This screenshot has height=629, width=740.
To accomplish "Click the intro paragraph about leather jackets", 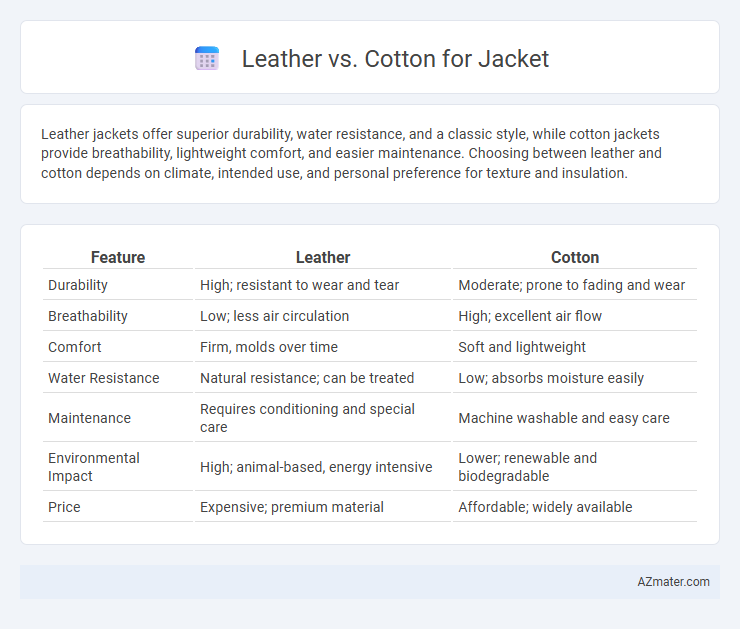I will [x=351, y=153].
